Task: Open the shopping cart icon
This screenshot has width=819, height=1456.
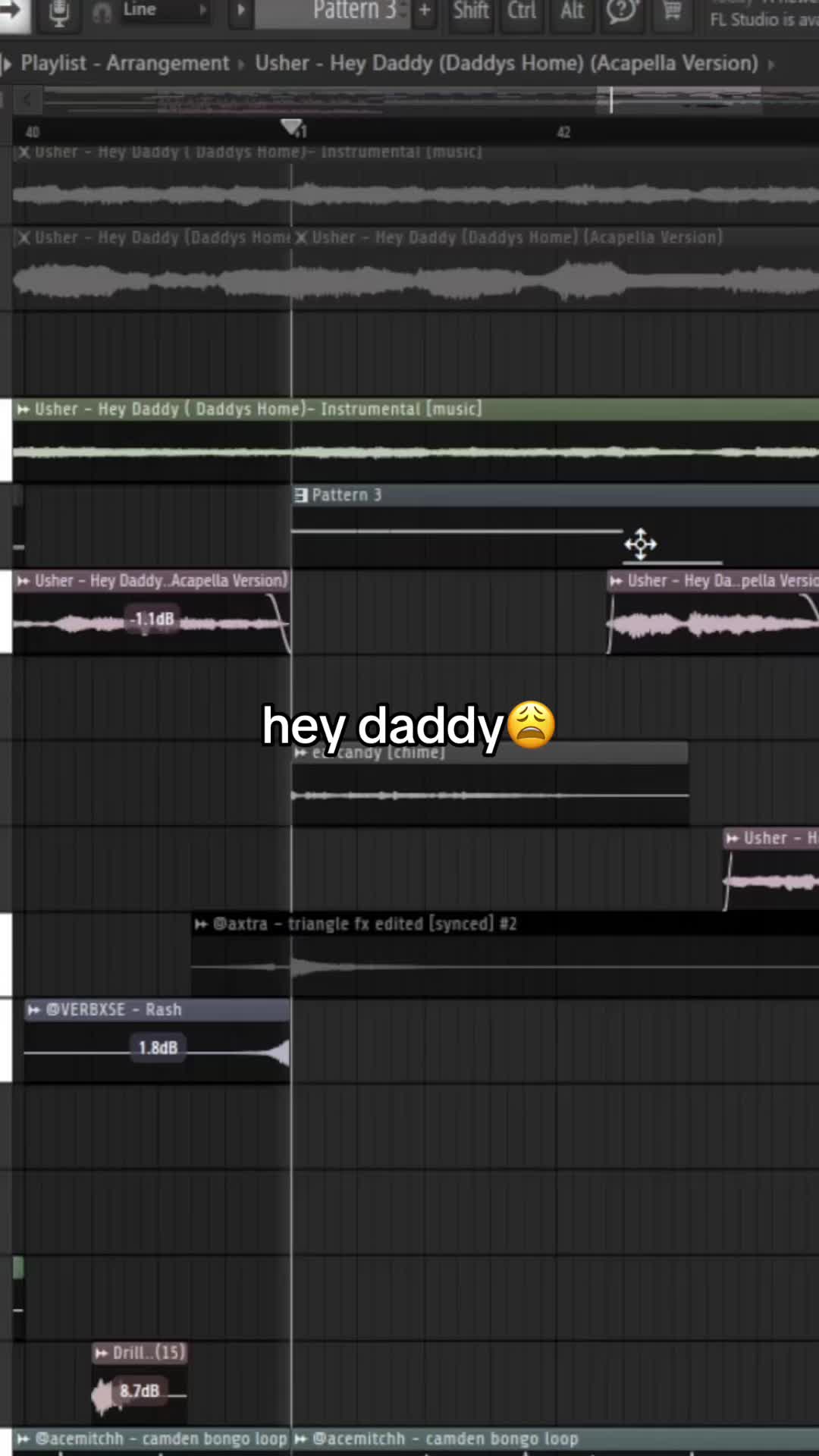Action: click(672, 12)
